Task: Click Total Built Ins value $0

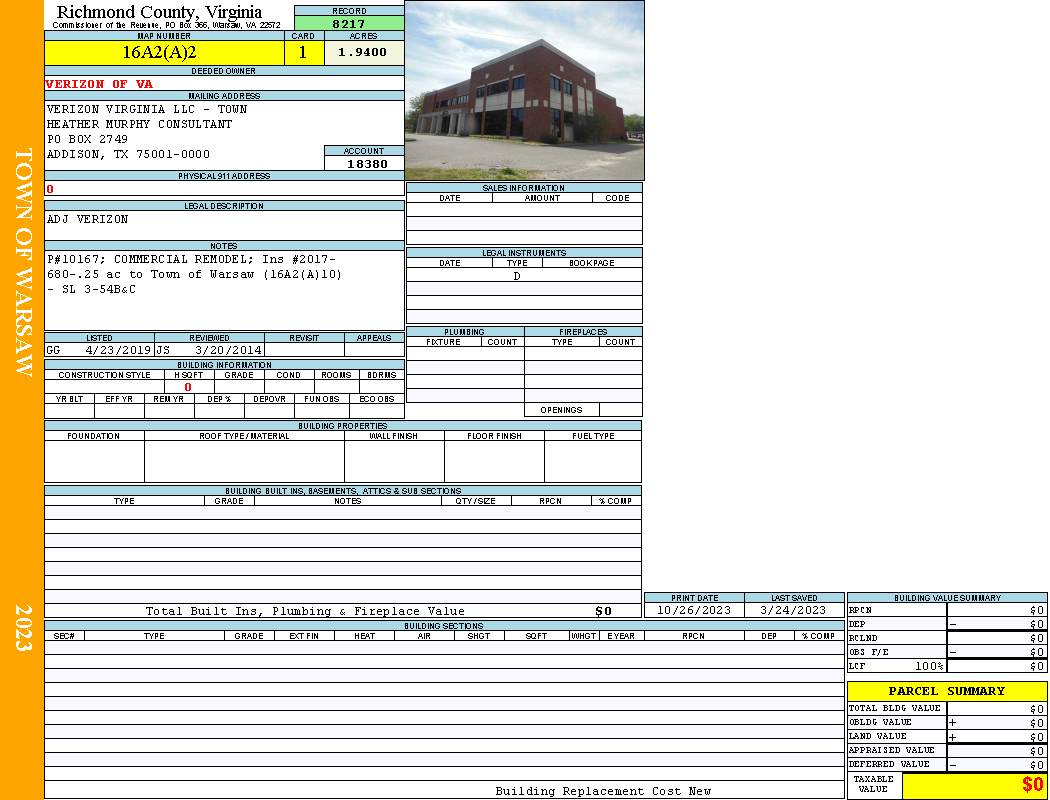Action: click(603, 611)
